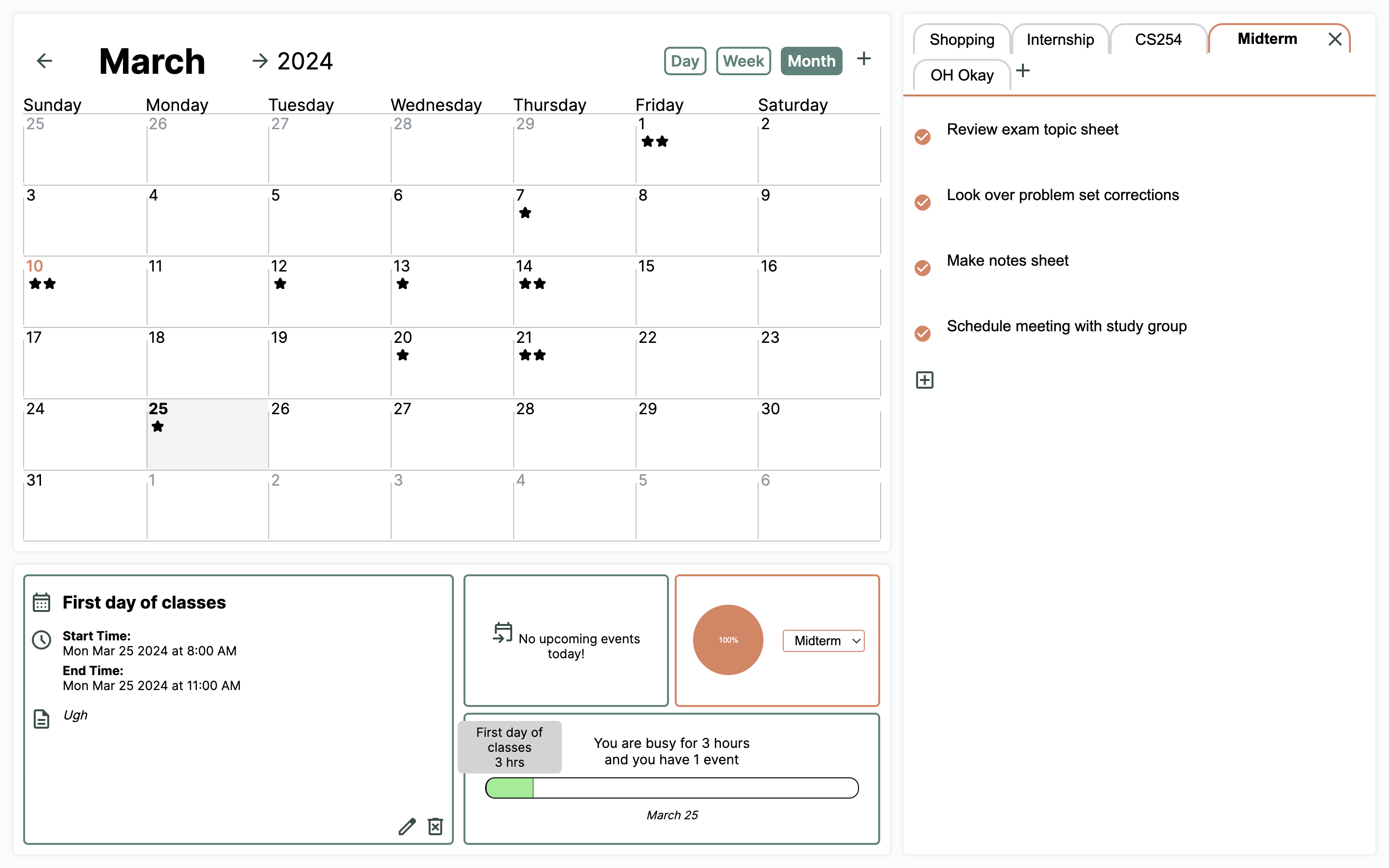
Task: Click pencil icon to edit event
Action: click(x=407, y=826)
